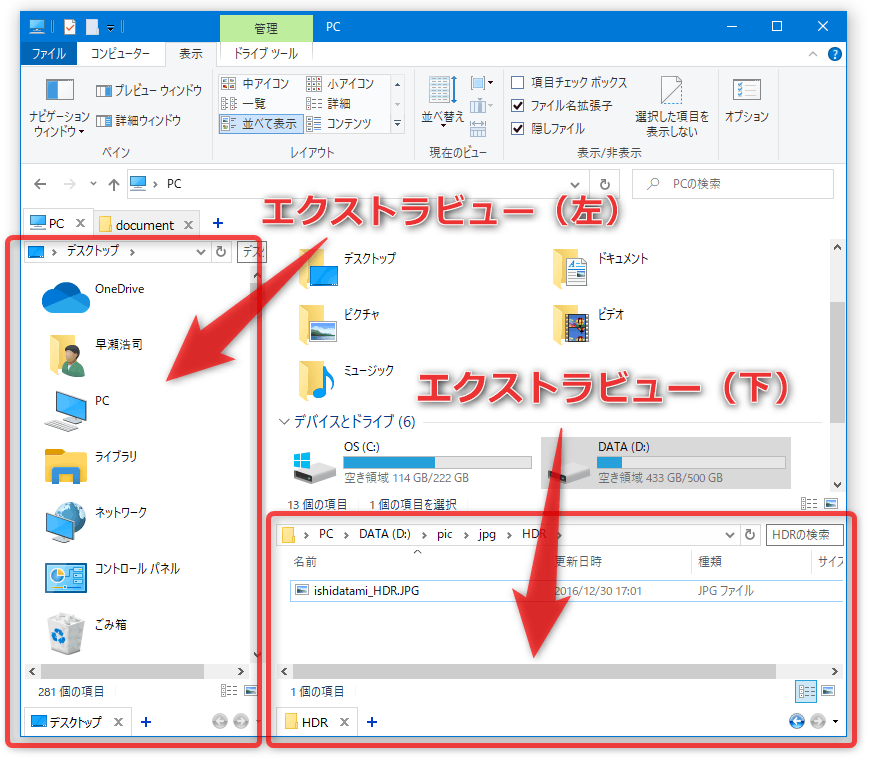Open the OneDrive cloud icon
Screen dimensions: 870x760
66,296
